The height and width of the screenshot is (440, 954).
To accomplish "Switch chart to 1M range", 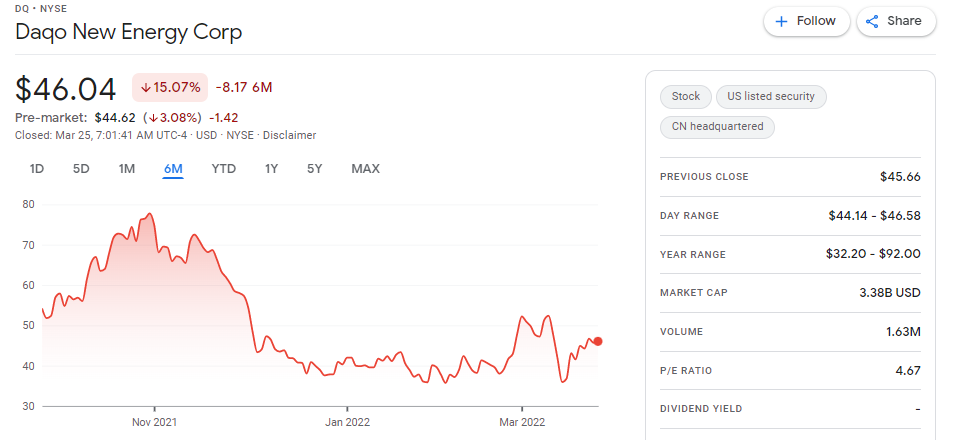I will click(x=127, y=169).
